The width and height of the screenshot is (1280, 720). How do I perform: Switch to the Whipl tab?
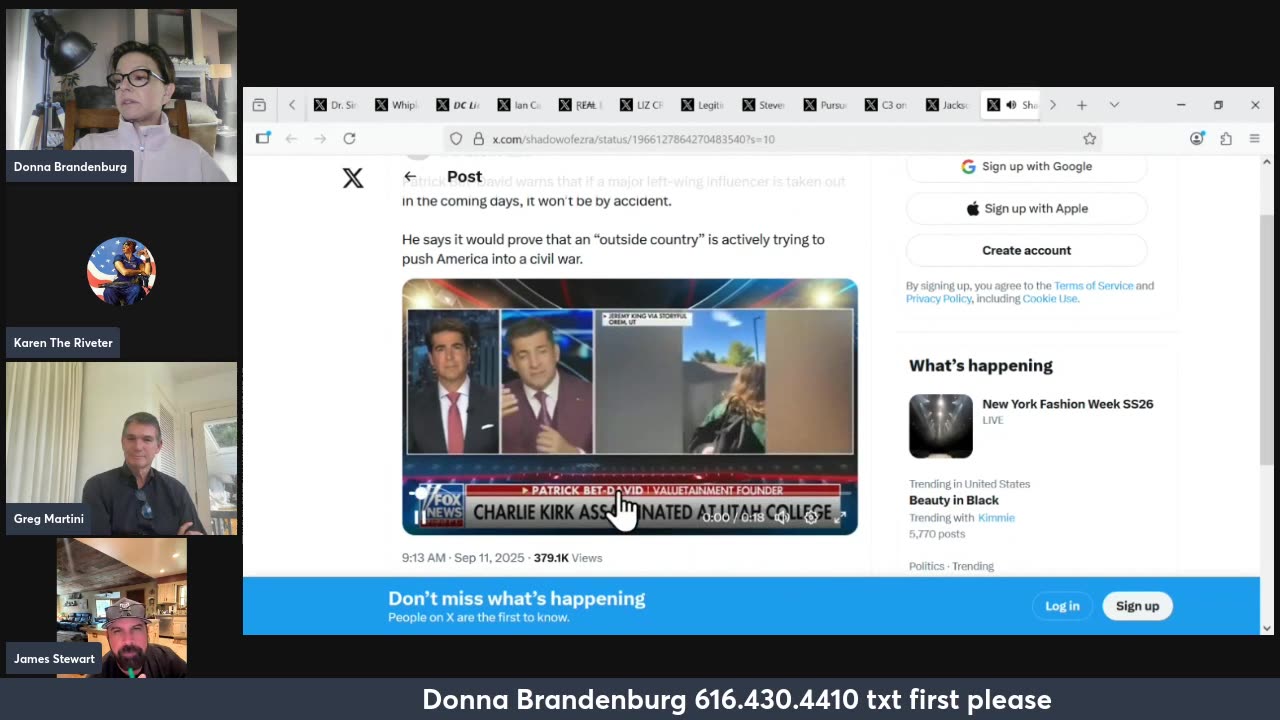pyautogui.click(x=398, y=105)
